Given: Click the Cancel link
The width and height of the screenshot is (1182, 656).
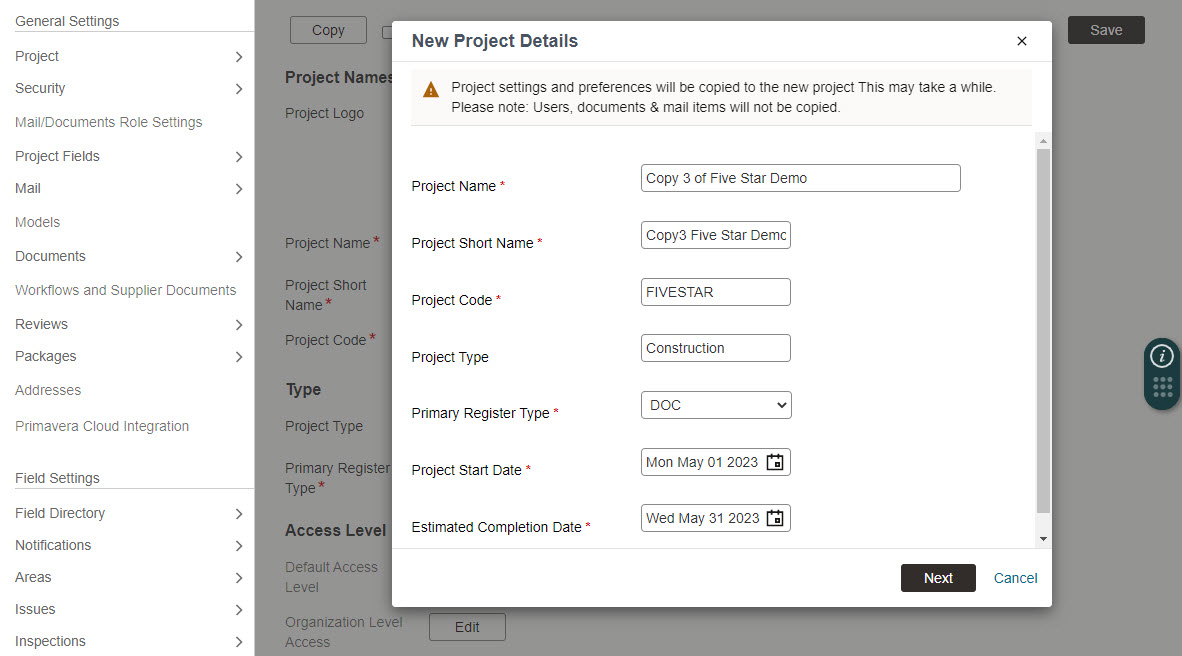Looking at the screenshot, I should point(1015,578).
